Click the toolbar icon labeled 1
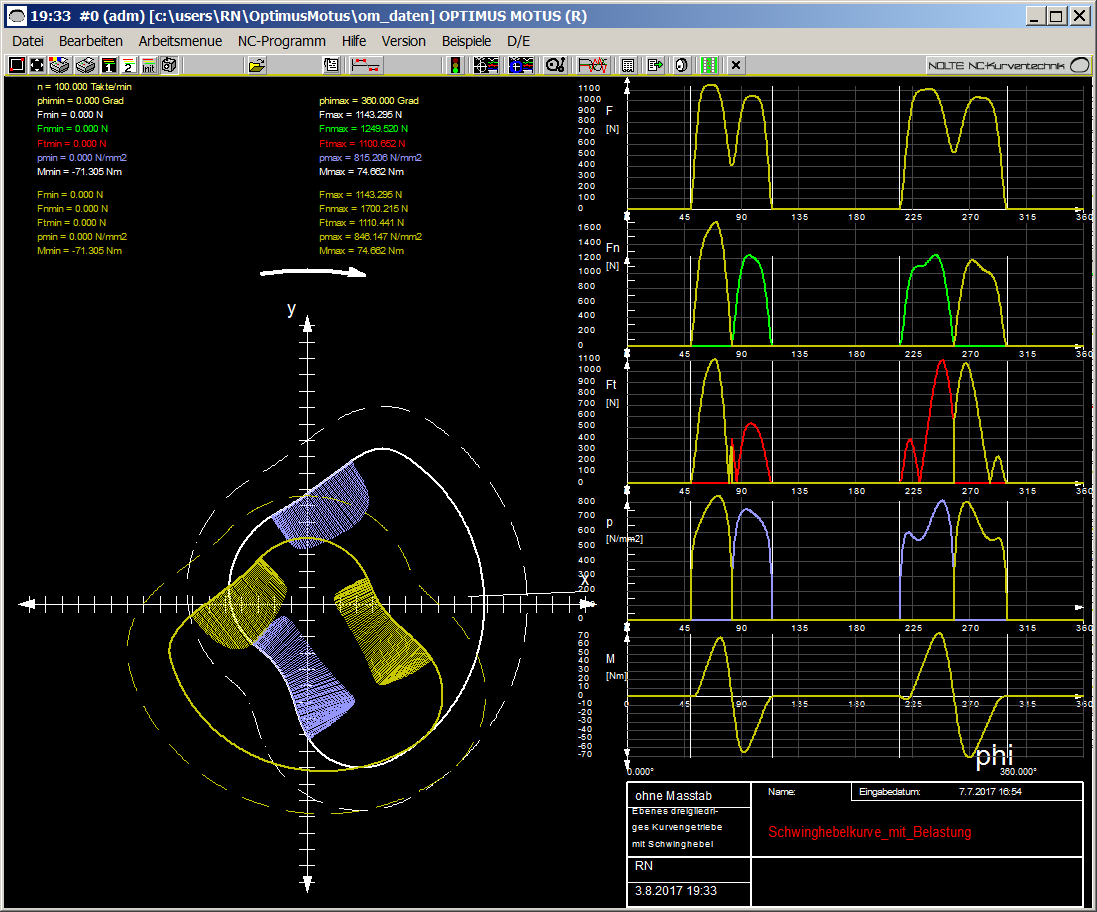 point(108,65)
